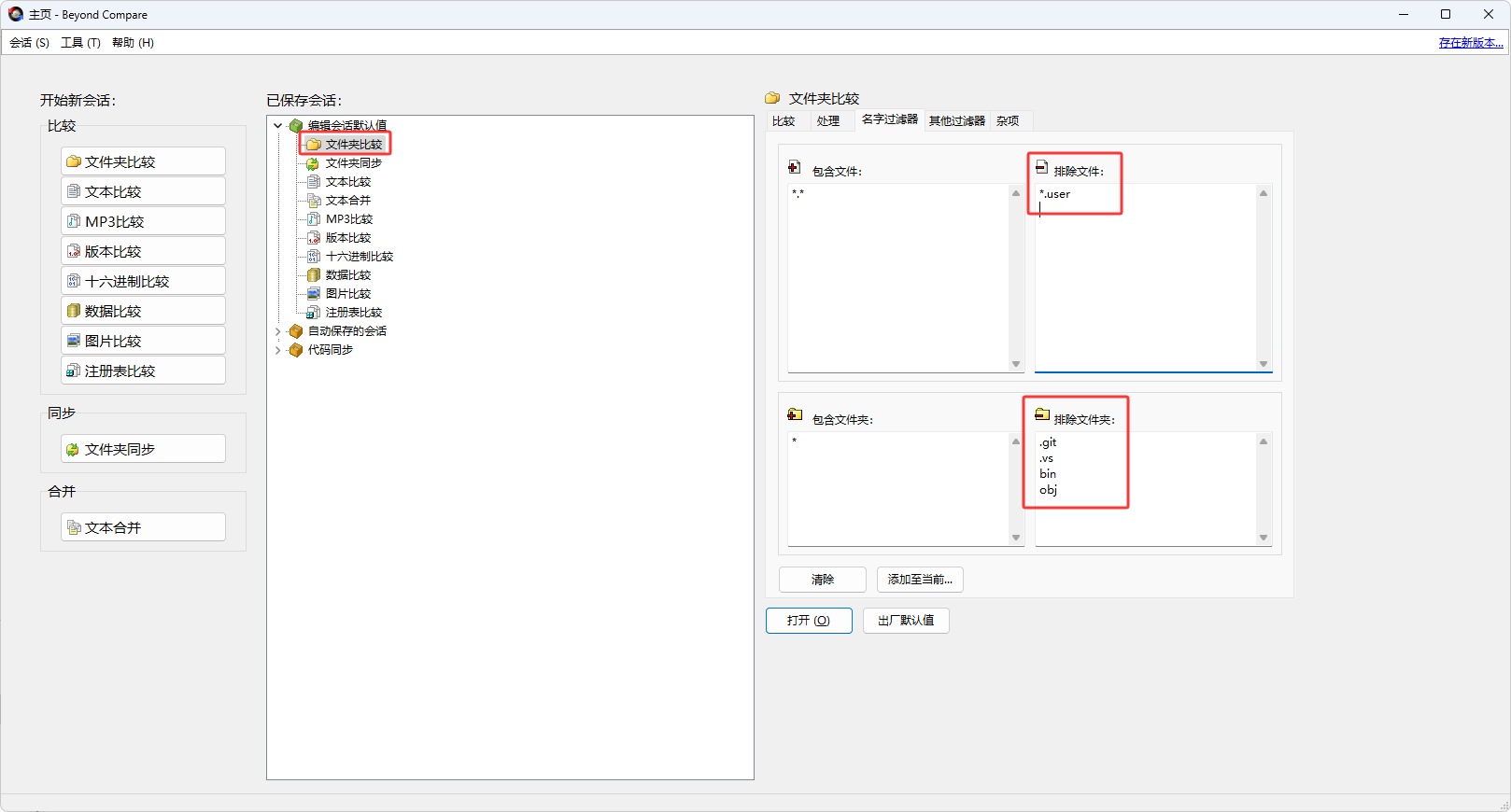The height and width of the screenshot is (812, 1511).
Task: Open the 工具 (T) menu
Action: click(80, 43)
